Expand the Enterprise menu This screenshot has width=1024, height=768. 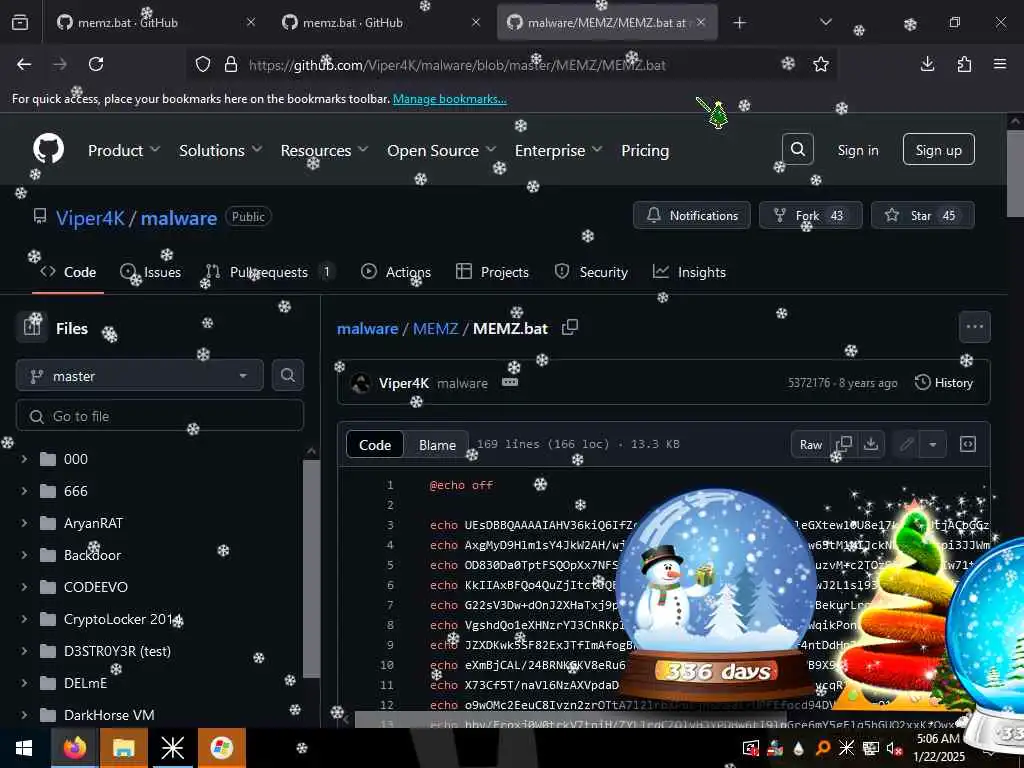[x=558, y=150]
